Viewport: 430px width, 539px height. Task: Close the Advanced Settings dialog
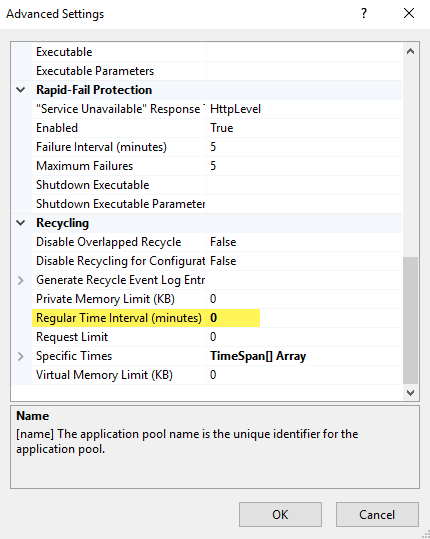(409, 13)
